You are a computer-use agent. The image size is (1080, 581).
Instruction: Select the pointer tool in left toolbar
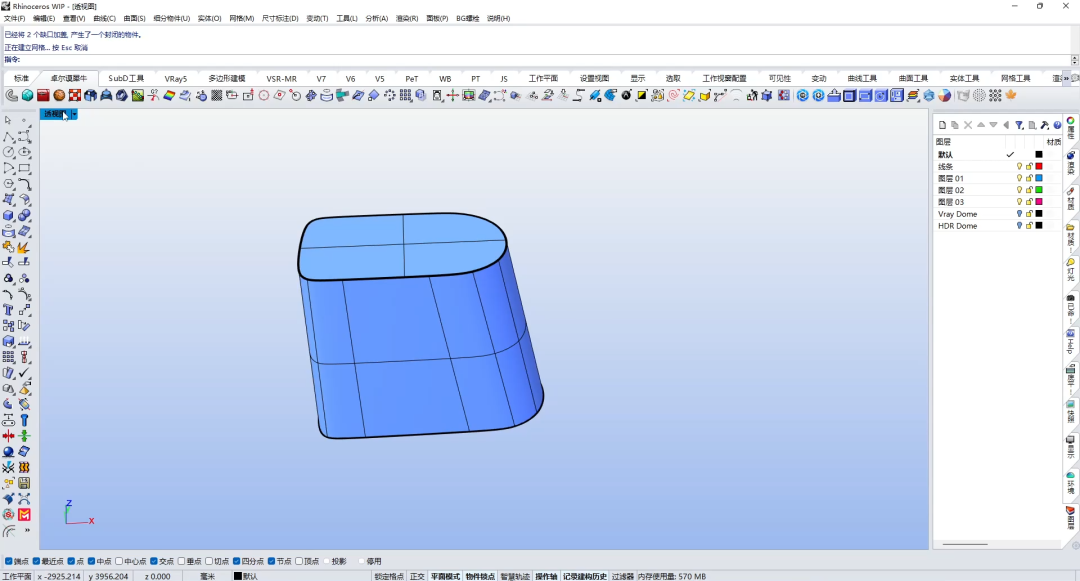pyautogui.click(x=8, y=120)
